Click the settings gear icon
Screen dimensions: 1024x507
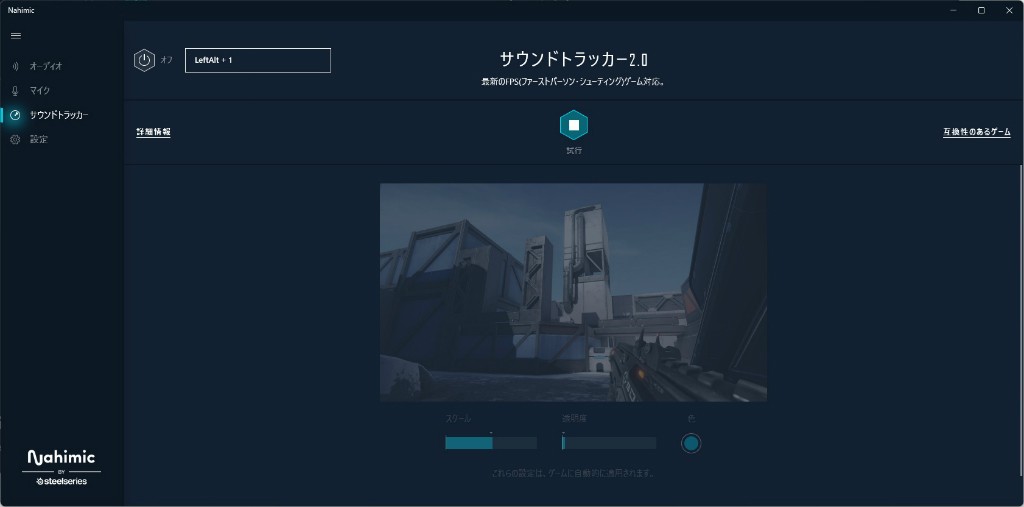[16, 139]
